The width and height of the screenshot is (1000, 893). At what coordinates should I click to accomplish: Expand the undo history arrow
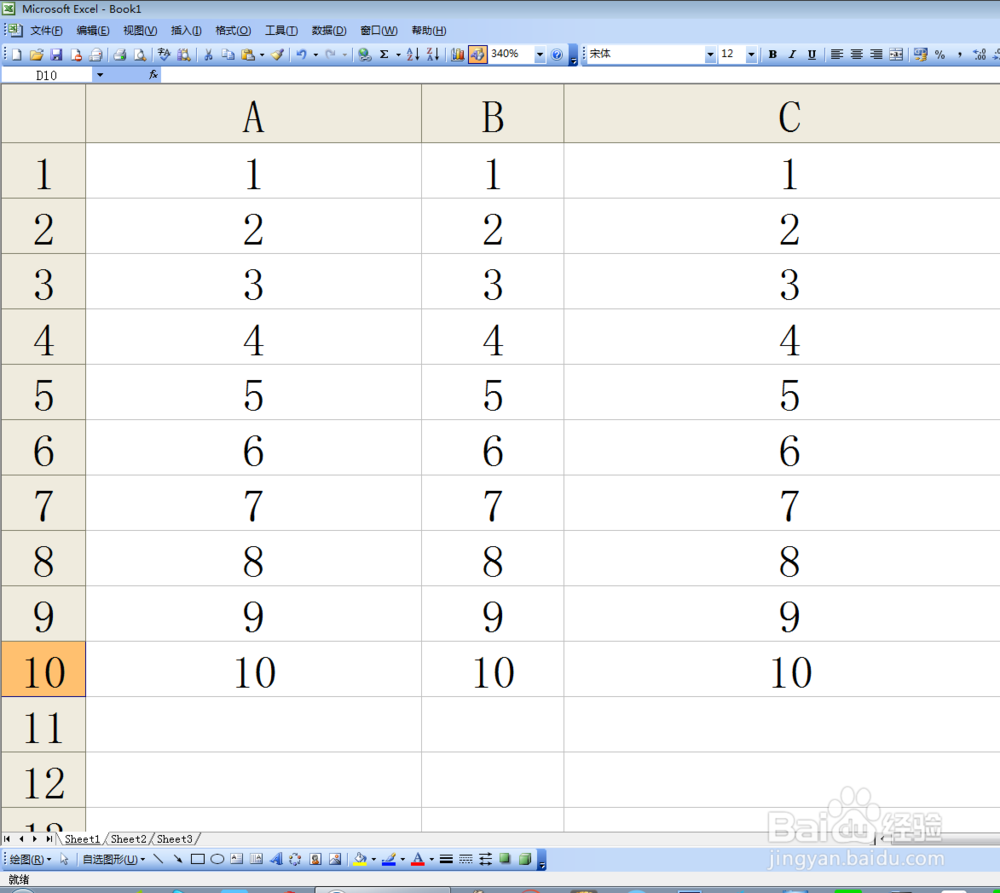[316, 55]
